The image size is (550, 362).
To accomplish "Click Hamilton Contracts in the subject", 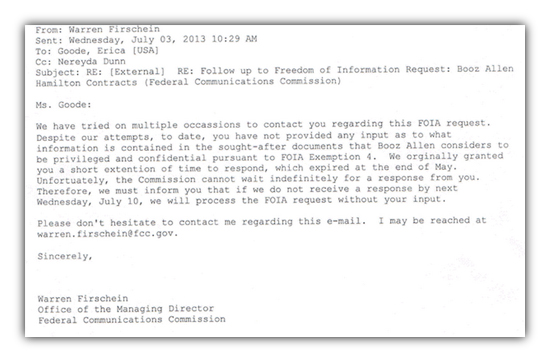I will click(86, 83).
